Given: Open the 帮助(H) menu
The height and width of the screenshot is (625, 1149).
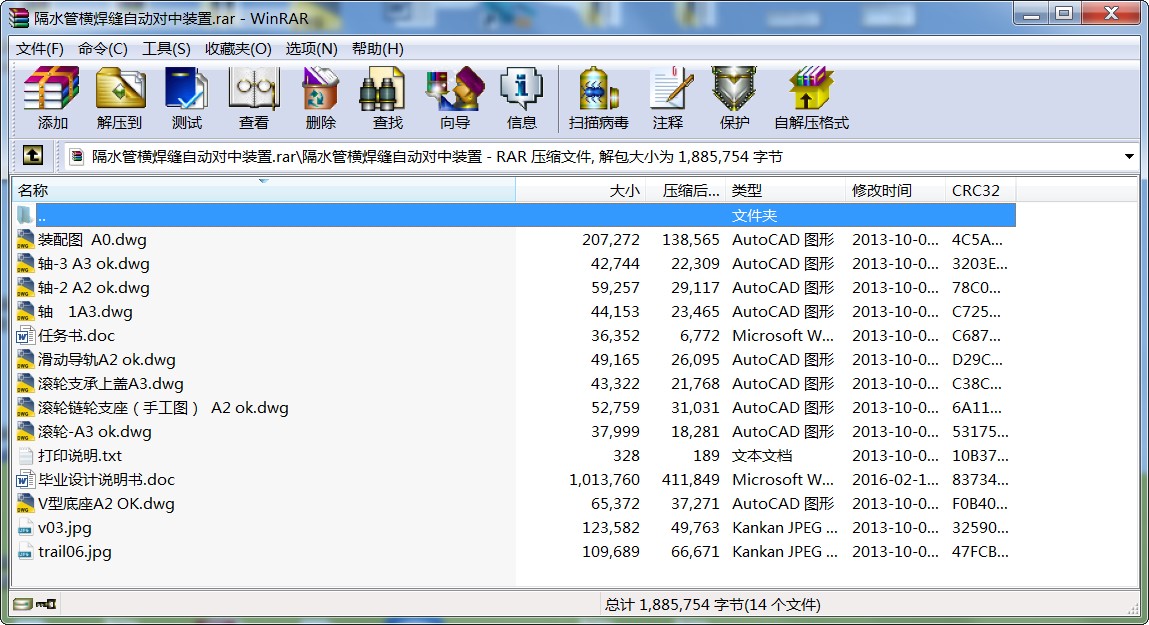Looking at the screenshot, I should pos(377,48).
